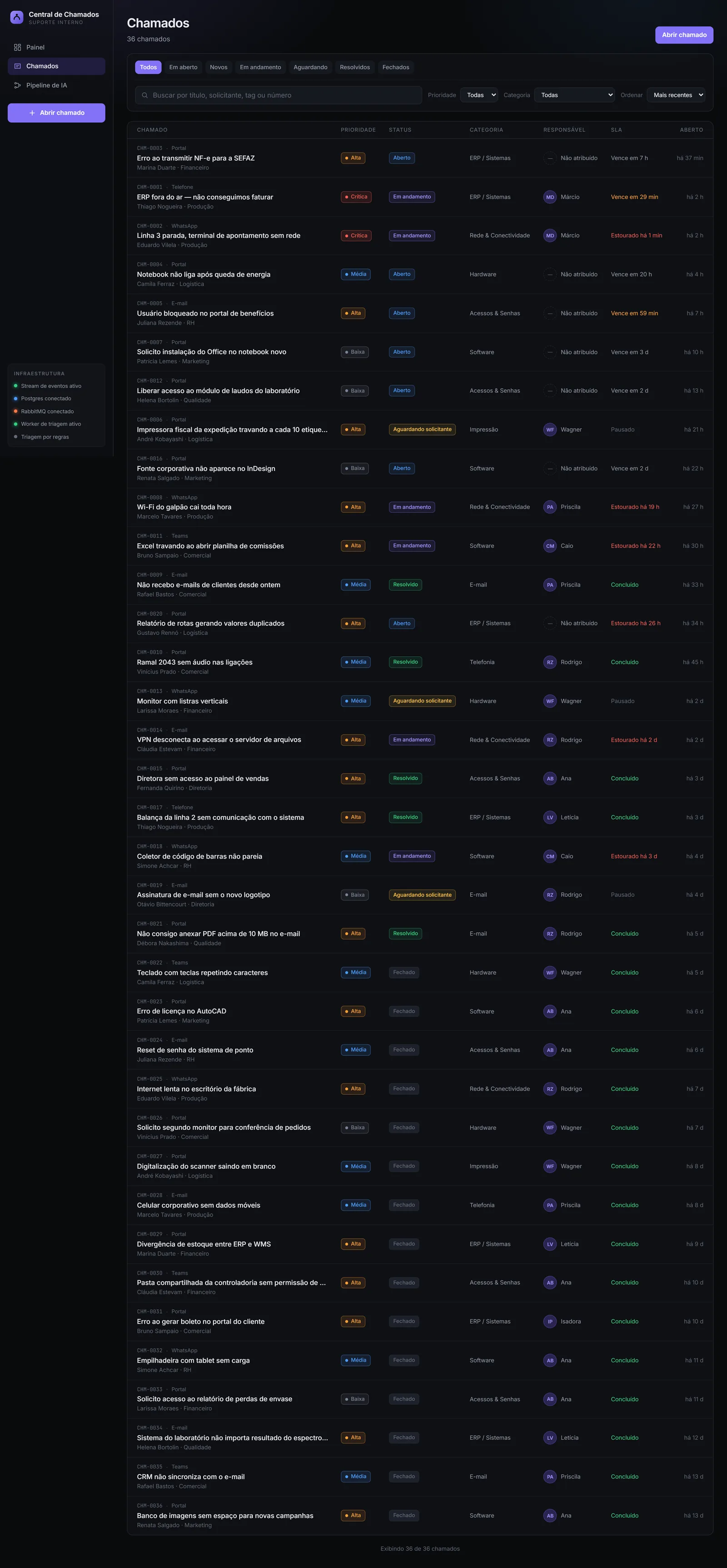This screenshot has width=727, height=1568.
Task: Click orange dot beside RabbitMQ conectado
Action: coord(16,411)
